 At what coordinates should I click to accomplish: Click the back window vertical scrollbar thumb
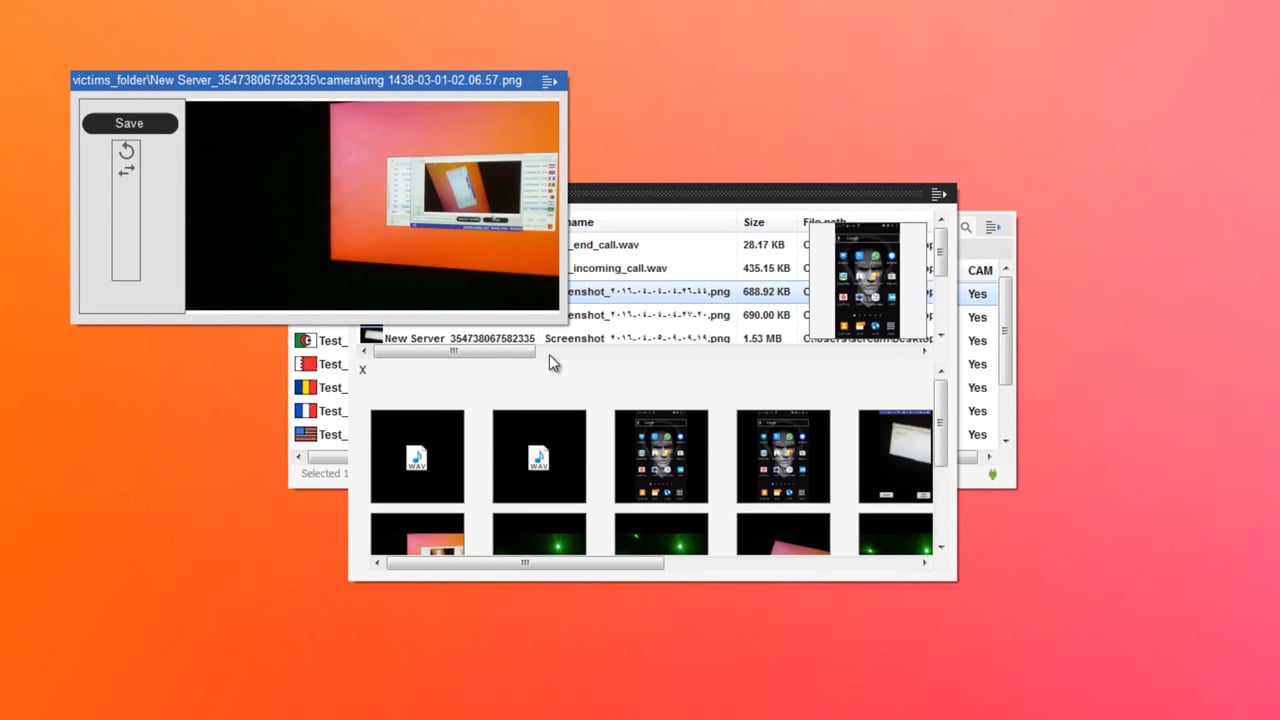(x=1006, y=330)
